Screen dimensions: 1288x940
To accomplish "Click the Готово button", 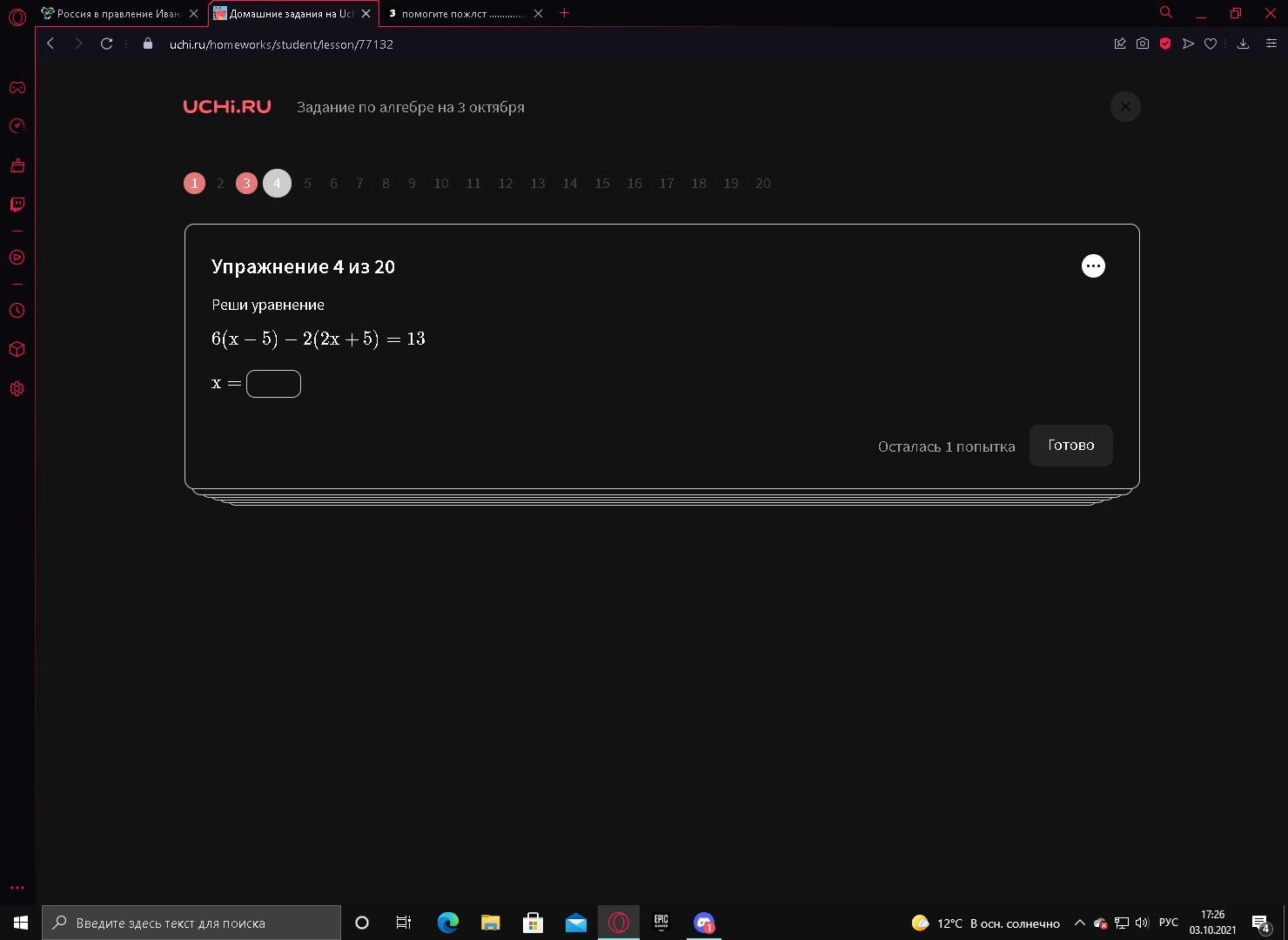I will point(1070,445).
